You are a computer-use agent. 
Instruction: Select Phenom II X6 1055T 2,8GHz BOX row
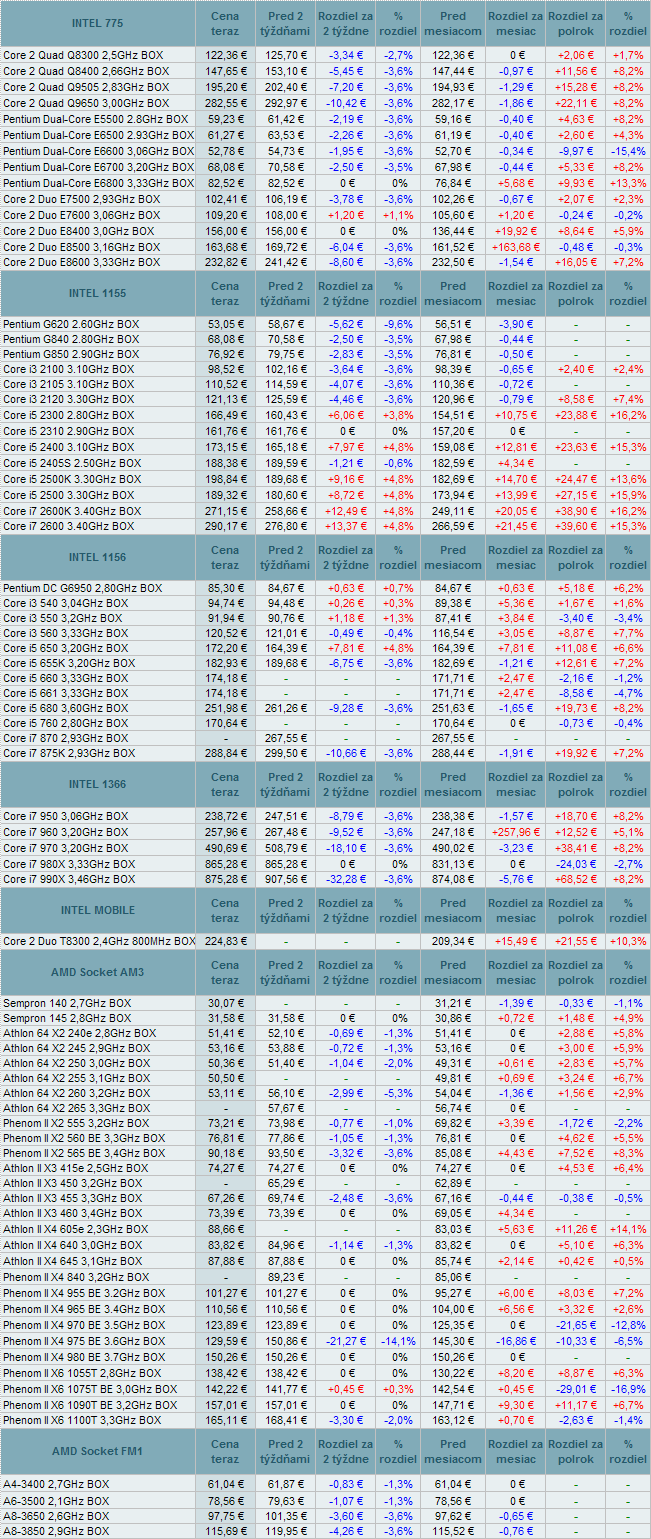(325, 1375)
